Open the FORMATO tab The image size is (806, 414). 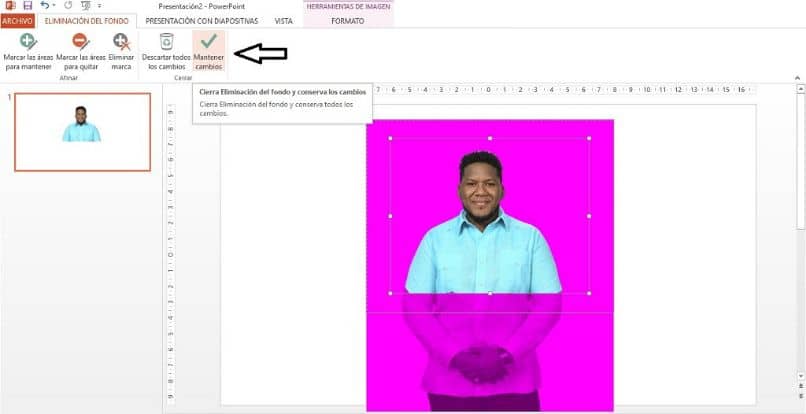[347, 21]
